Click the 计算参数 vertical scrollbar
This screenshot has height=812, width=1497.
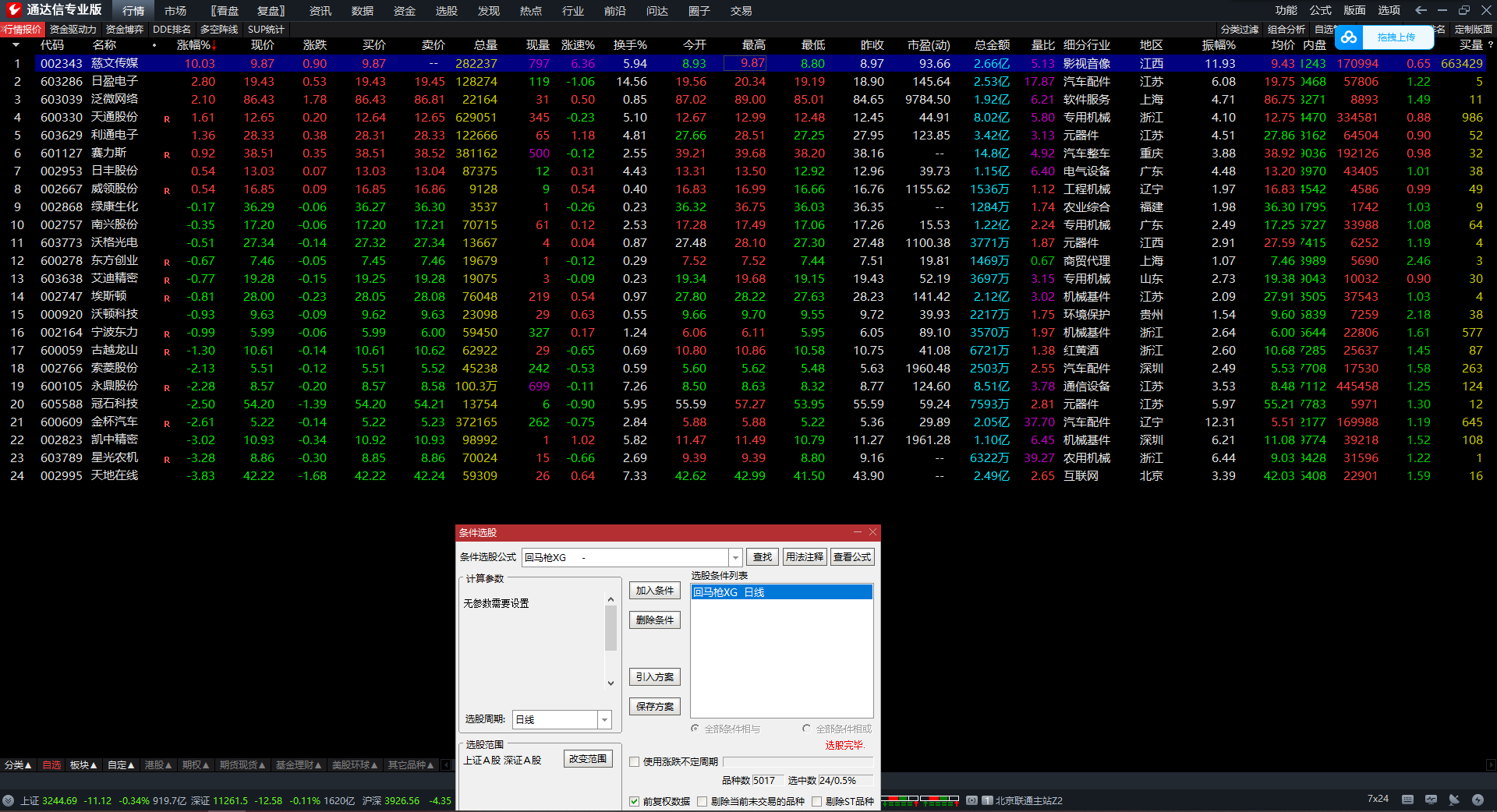[610, 641]
